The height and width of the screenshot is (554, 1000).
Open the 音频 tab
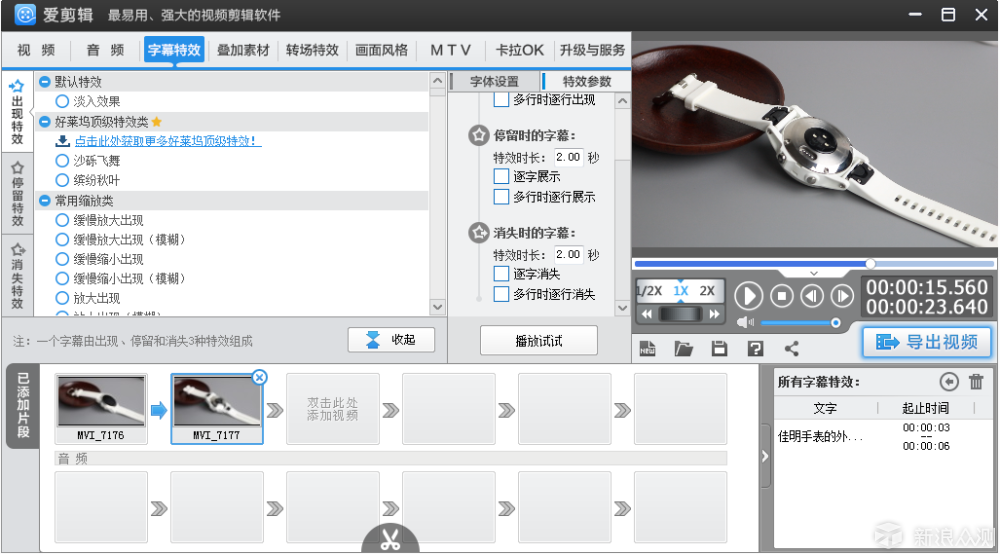click(105, 50)
